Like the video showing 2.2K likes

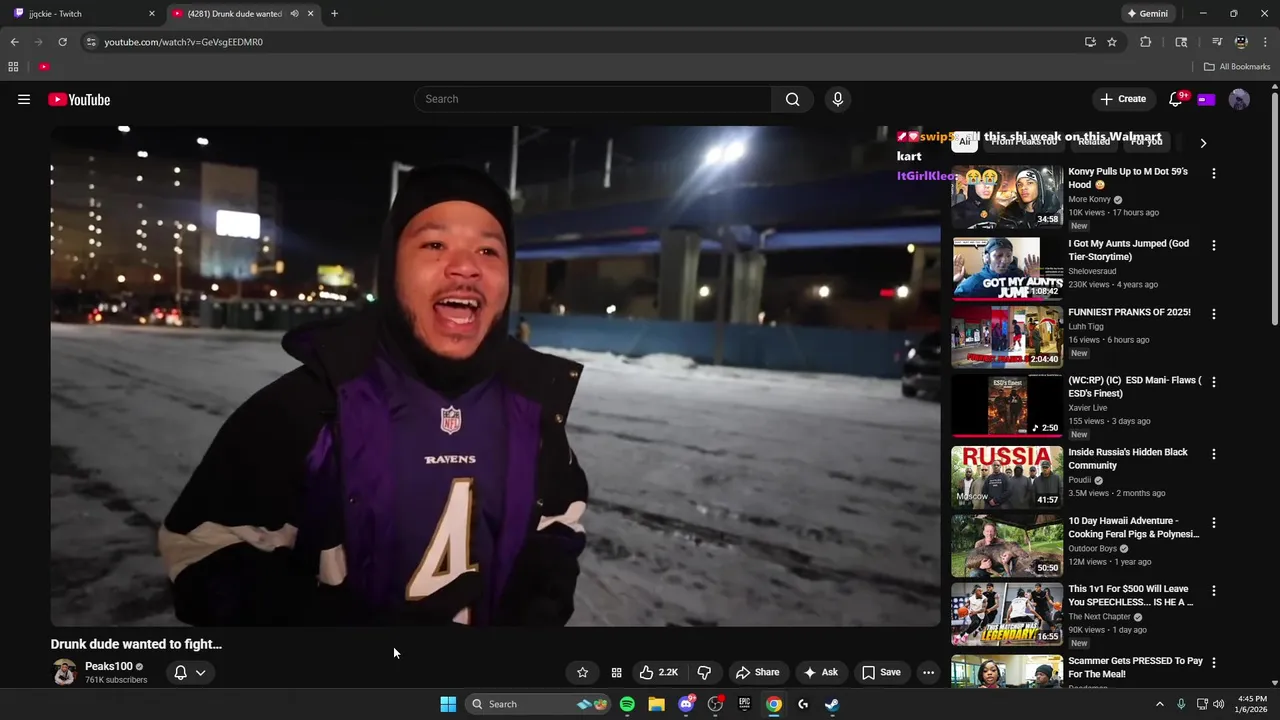(x=658, y=672)
